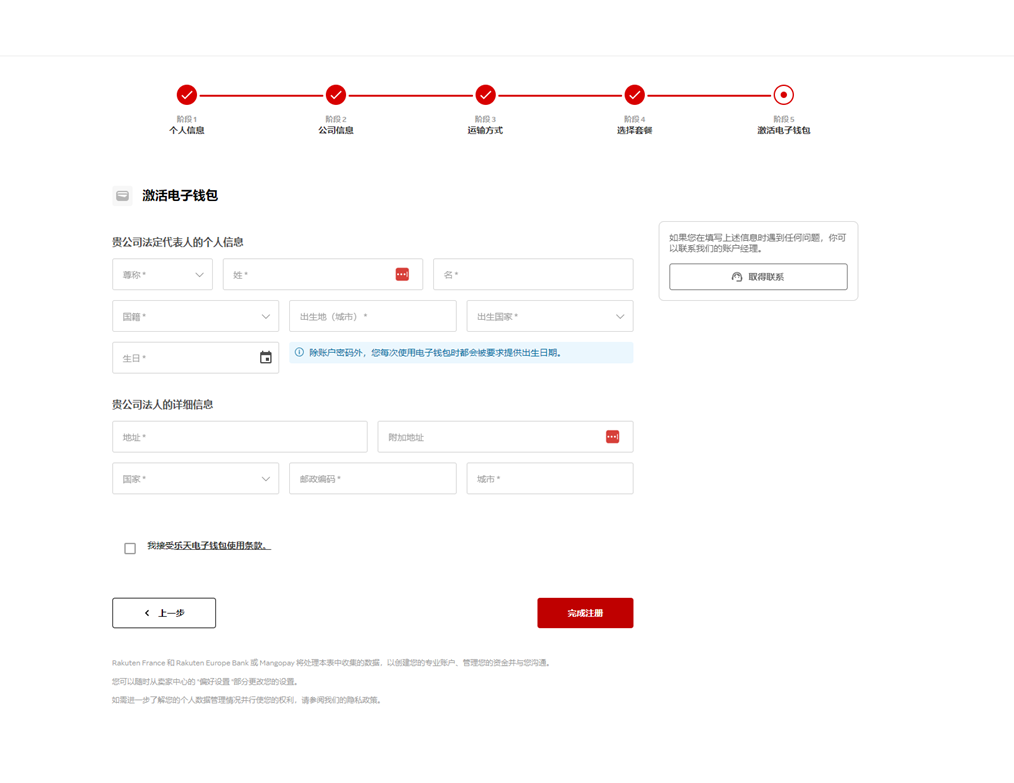Click inside the 邮政编码 postal code field
The image size is (1014, 783).
point(372,478)
